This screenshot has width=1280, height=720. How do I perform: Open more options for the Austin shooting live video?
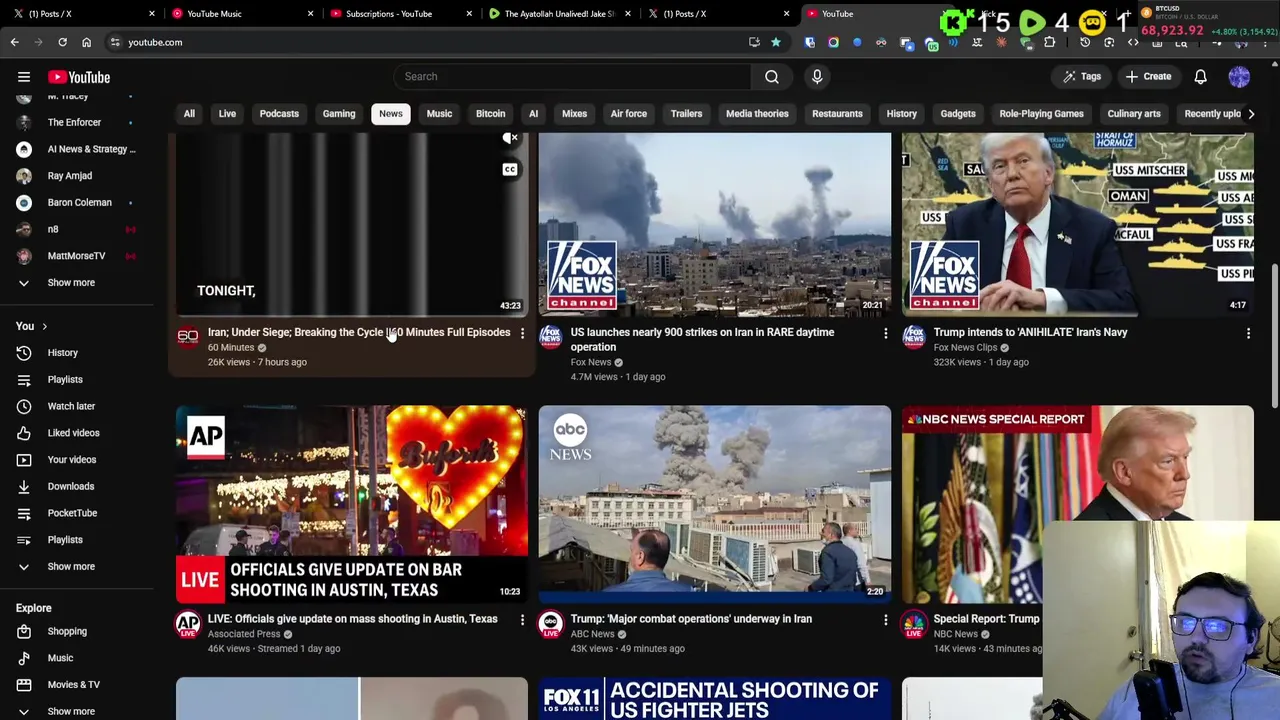(x=522, y=620)
